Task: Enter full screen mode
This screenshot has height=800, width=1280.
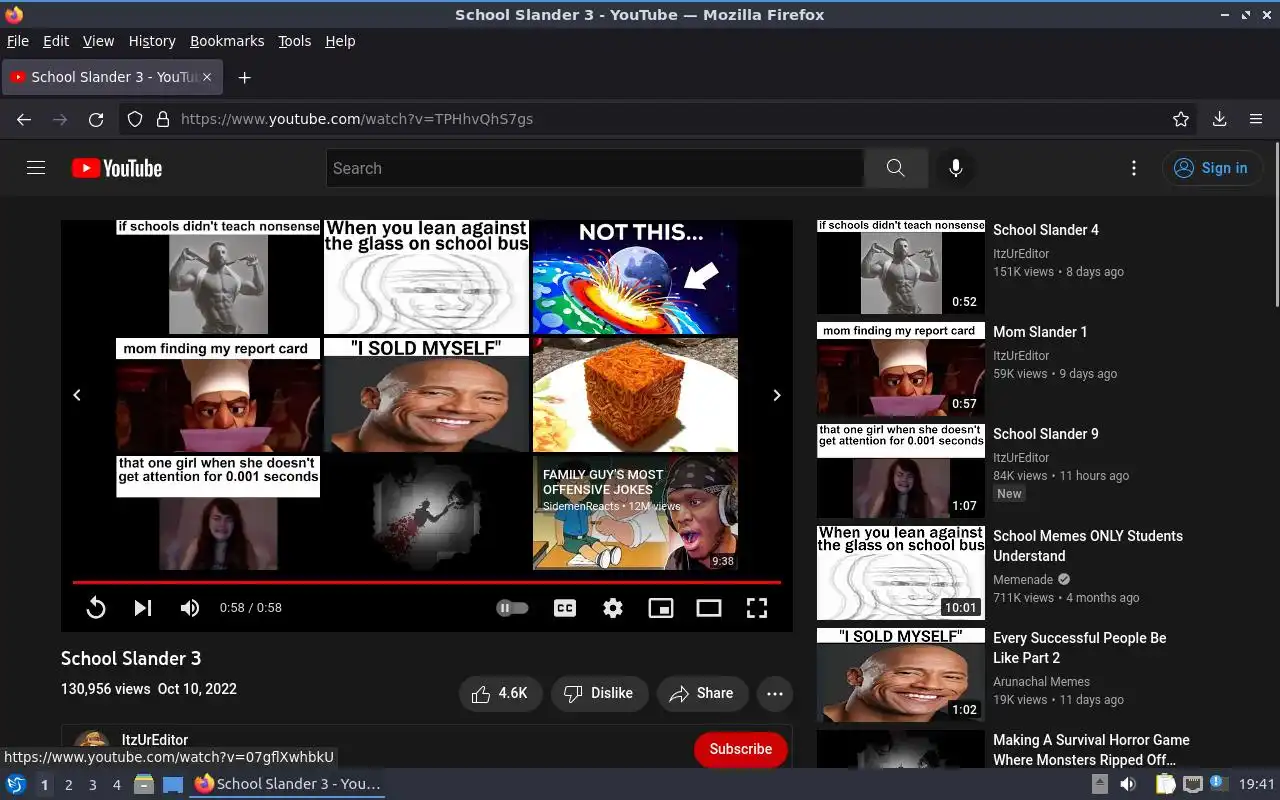Action: point(757,607)
